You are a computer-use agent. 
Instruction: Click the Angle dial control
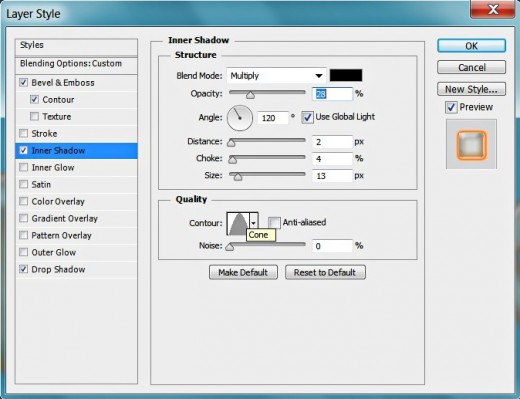pos(240,118)
